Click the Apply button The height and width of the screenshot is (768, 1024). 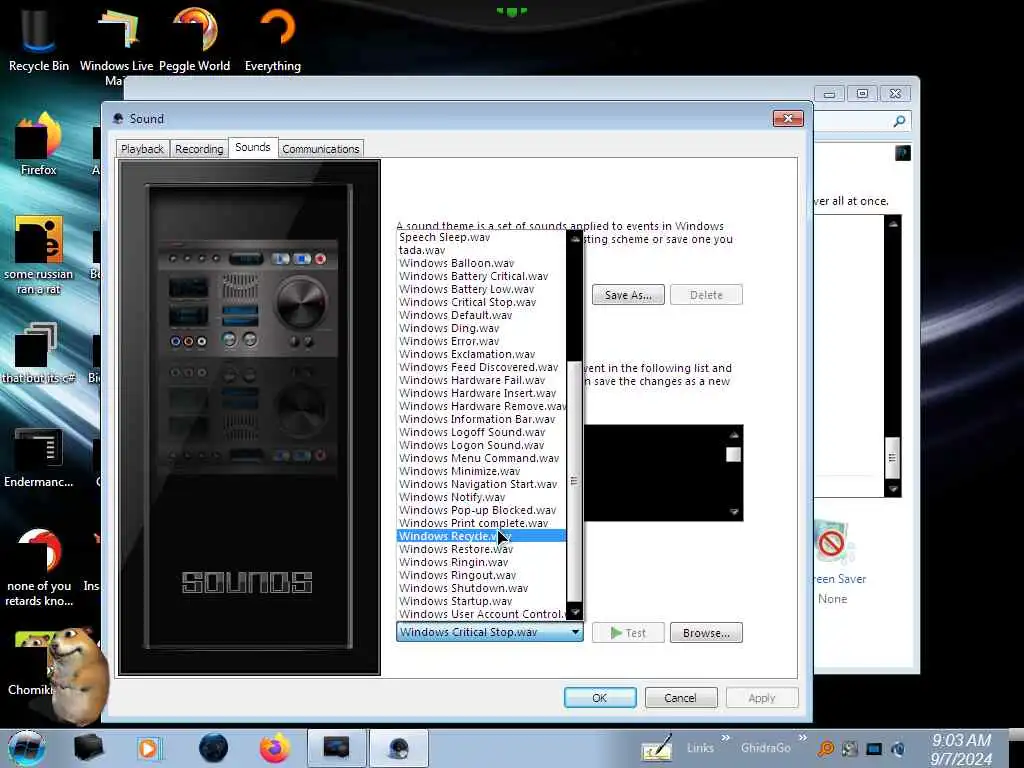click(x=762, y=697)
